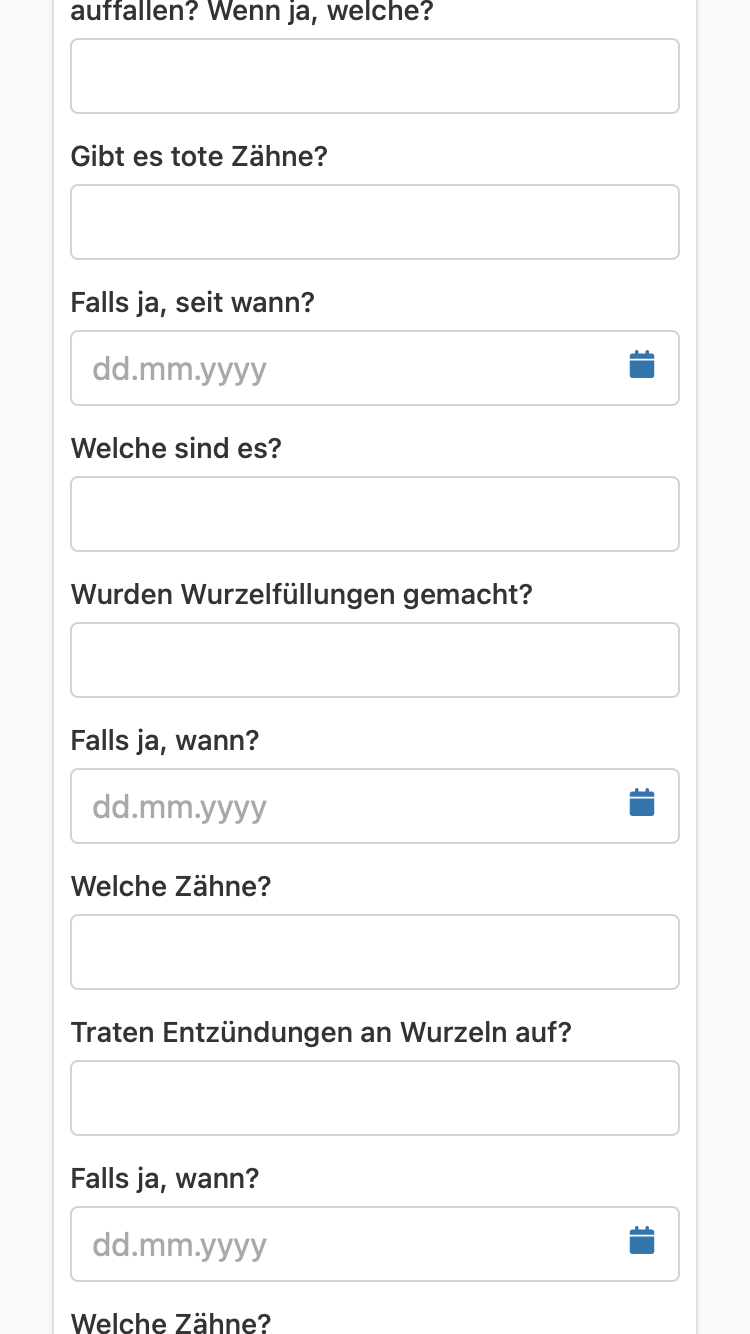Click the 'Falls ja, seit wann?' label text
Viewport: 750px width, 1334px height.
coord(193,303)
